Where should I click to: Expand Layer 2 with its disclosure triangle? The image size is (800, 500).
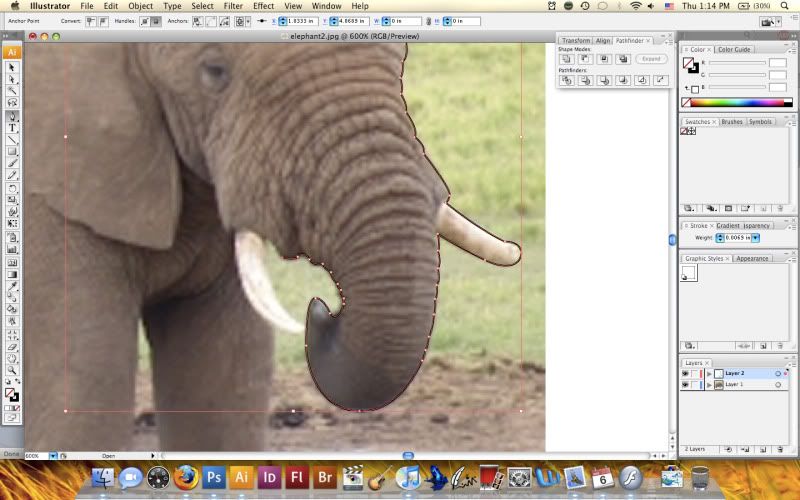[x=708, y=373]
